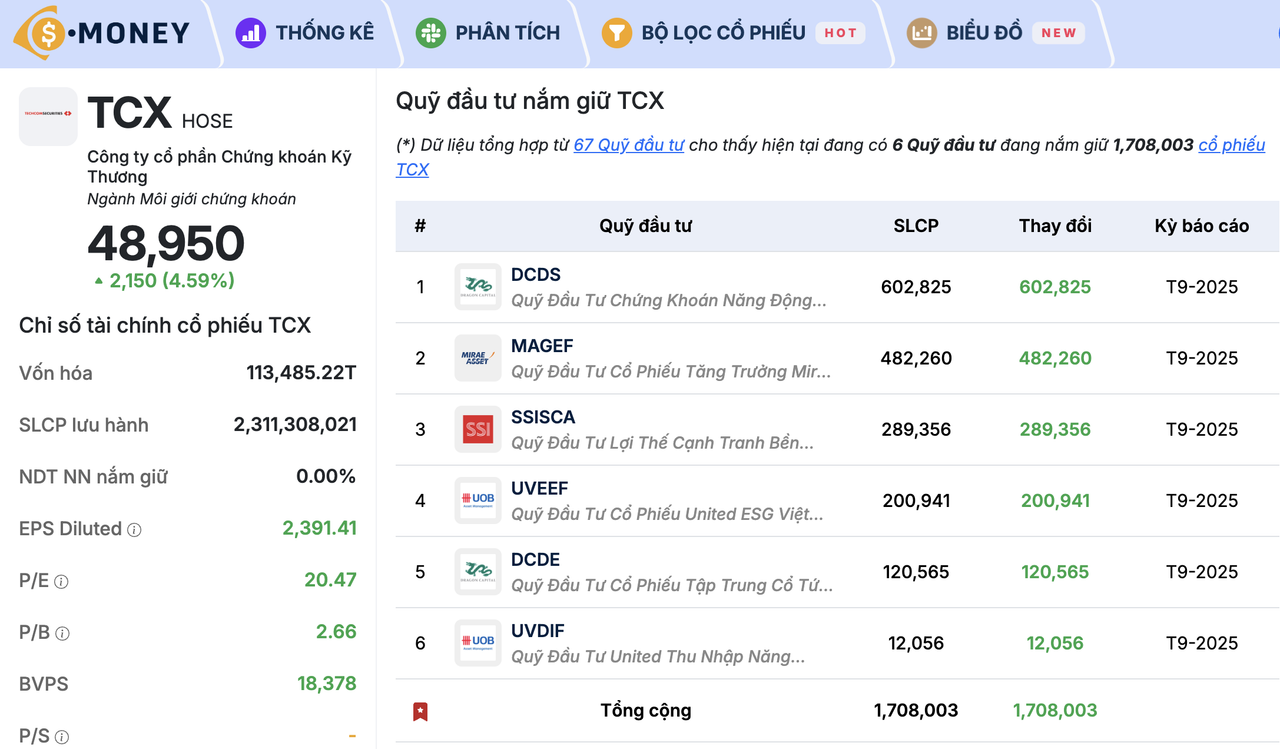Screen dimensions: 1280x749
Task: Click the EPS Diluted value 2,391.41
Action: click(319, 528)
